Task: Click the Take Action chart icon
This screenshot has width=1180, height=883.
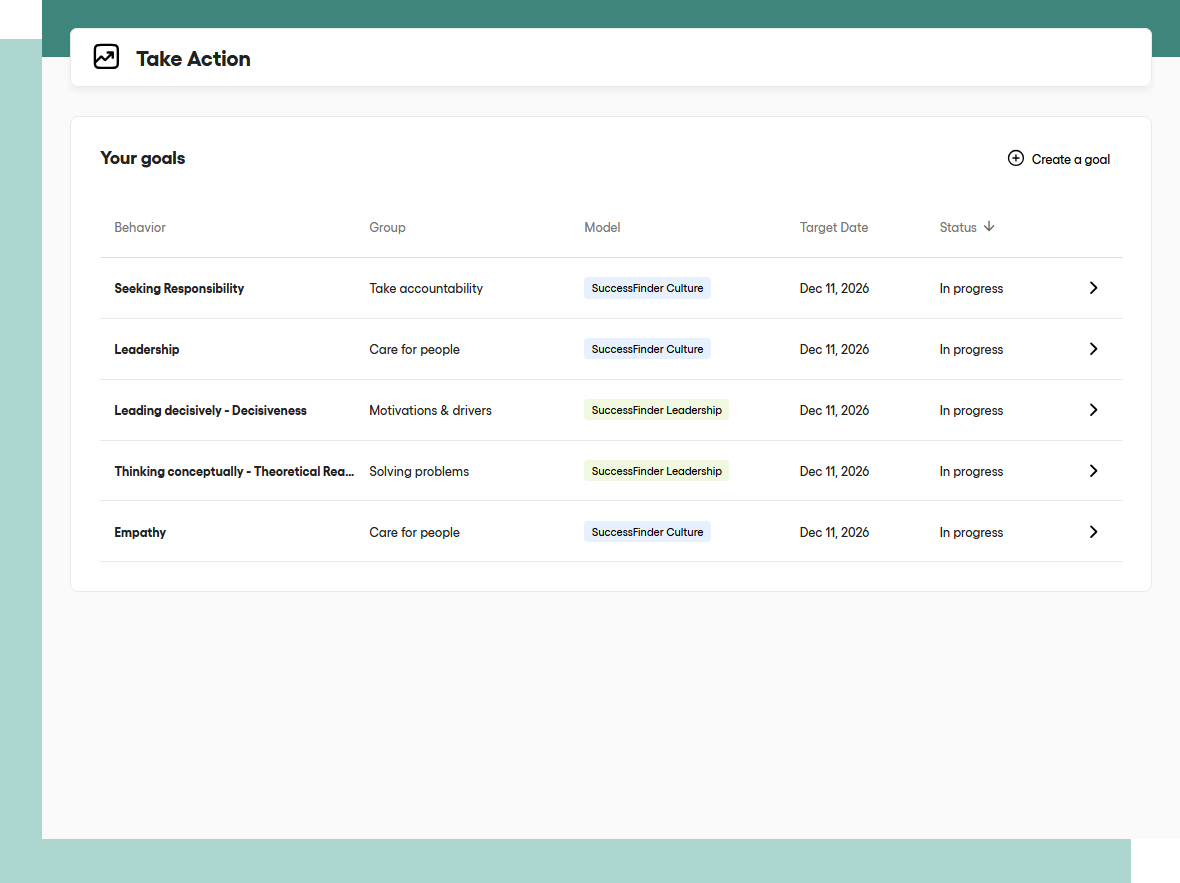Action: pos(106,56)
